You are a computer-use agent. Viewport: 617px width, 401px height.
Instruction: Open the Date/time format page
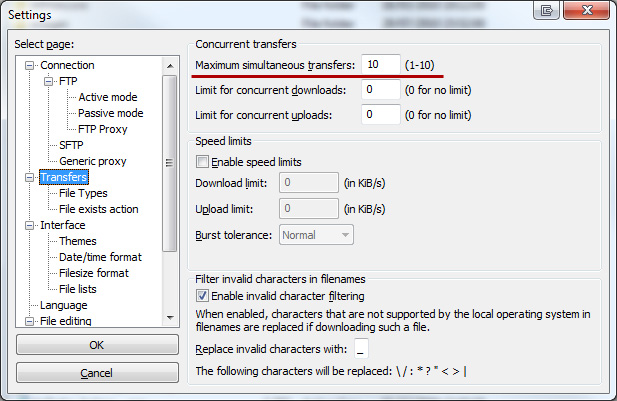[x=100, y=257]
